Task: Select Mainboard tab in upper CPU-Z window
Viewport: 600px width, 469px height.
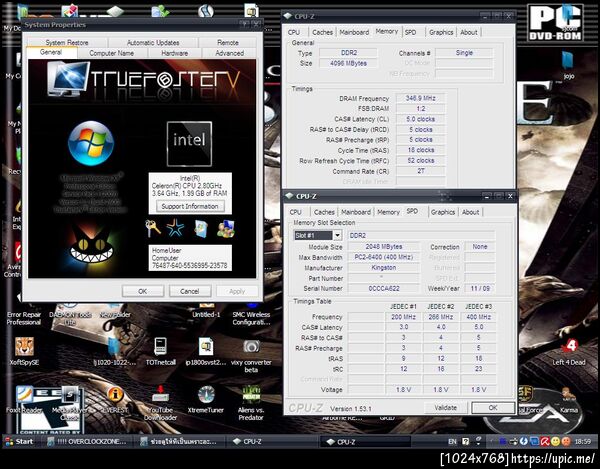Action: [354, 32]
